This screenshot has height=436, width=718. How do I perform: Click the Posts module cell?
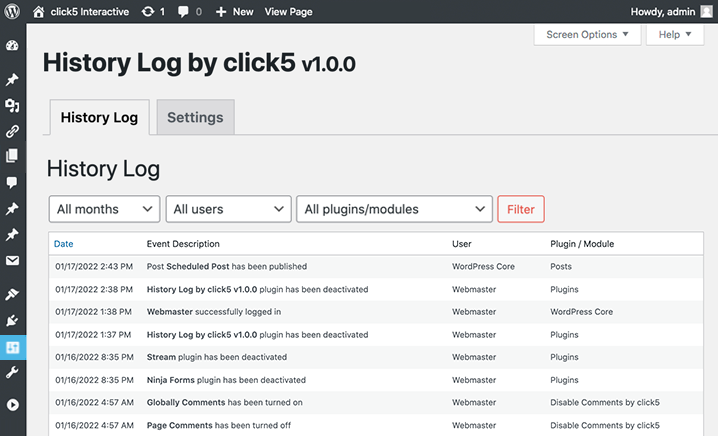tap(561, 267)
